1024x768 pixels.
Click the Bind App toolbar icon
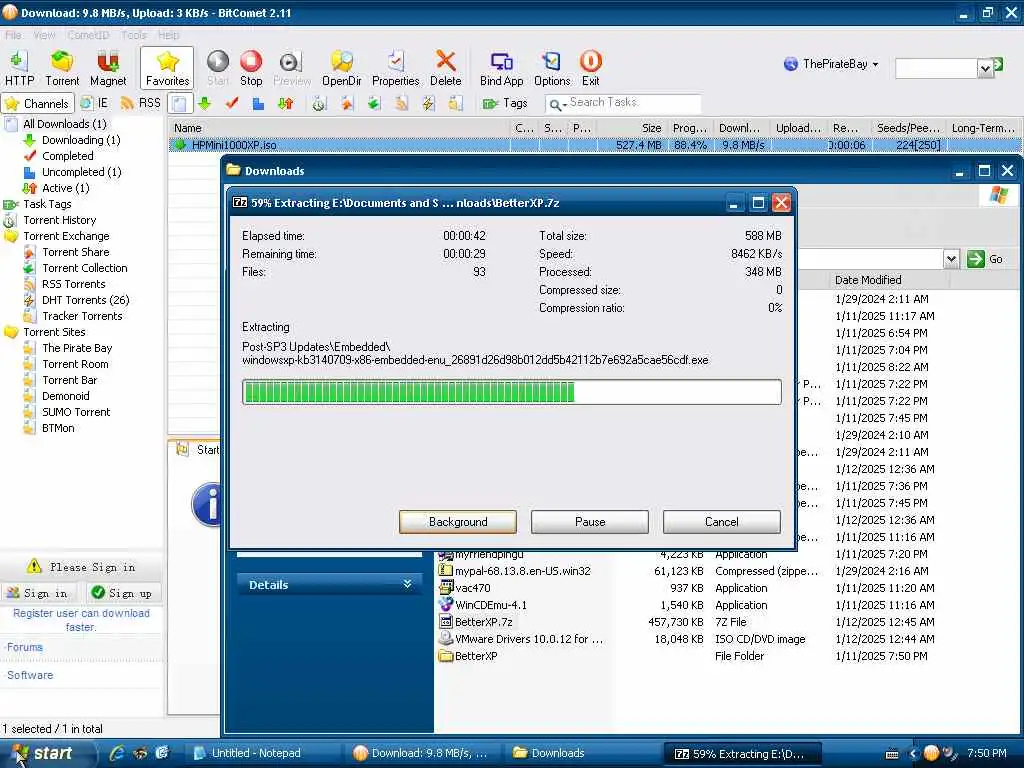pyautogui.click(x=501, y=68)
